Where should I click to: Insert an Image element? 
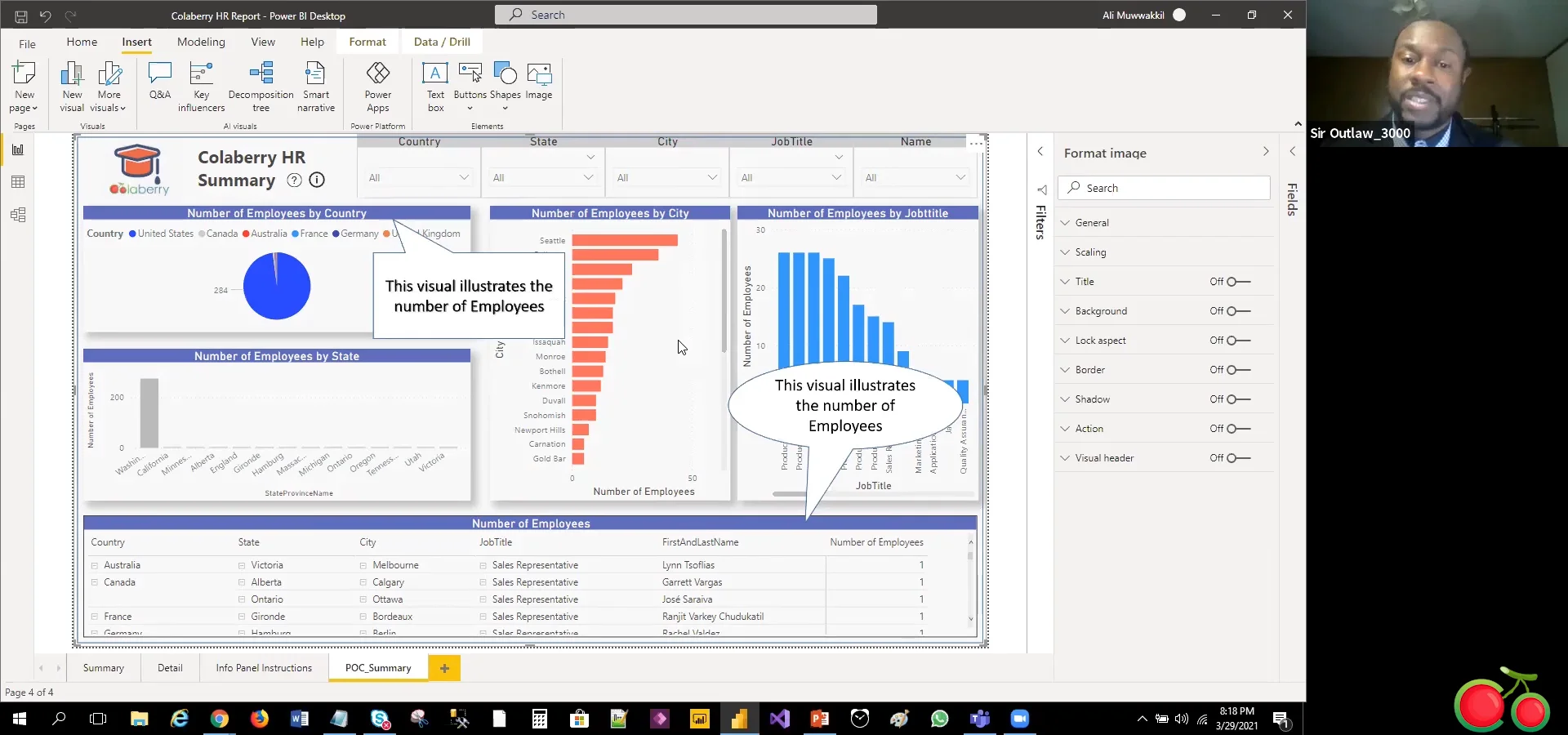539,82
